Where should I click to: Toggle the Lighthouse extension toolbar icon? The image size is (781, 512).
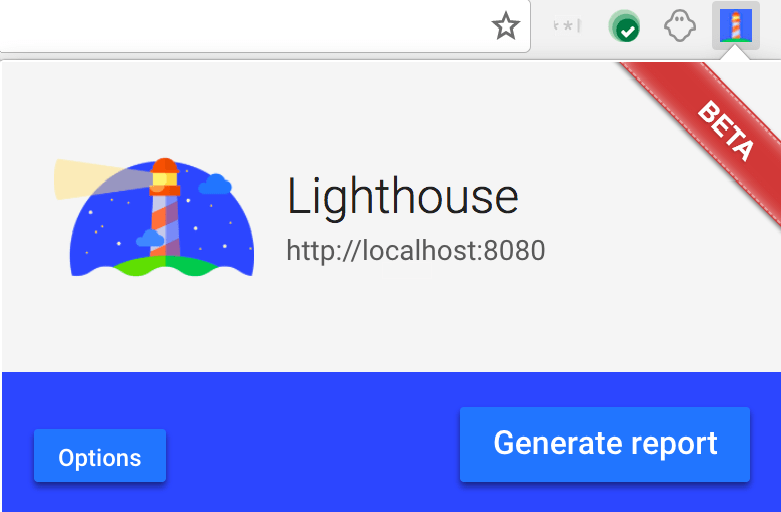point(736,25)
